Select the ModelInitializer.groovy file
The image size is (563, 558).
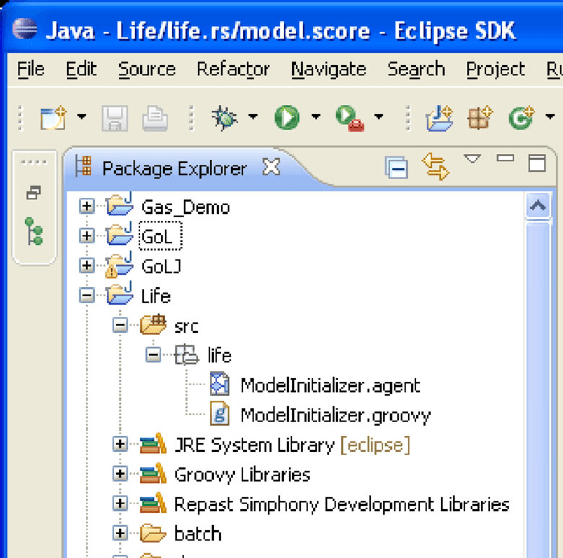tap(335, 415)
